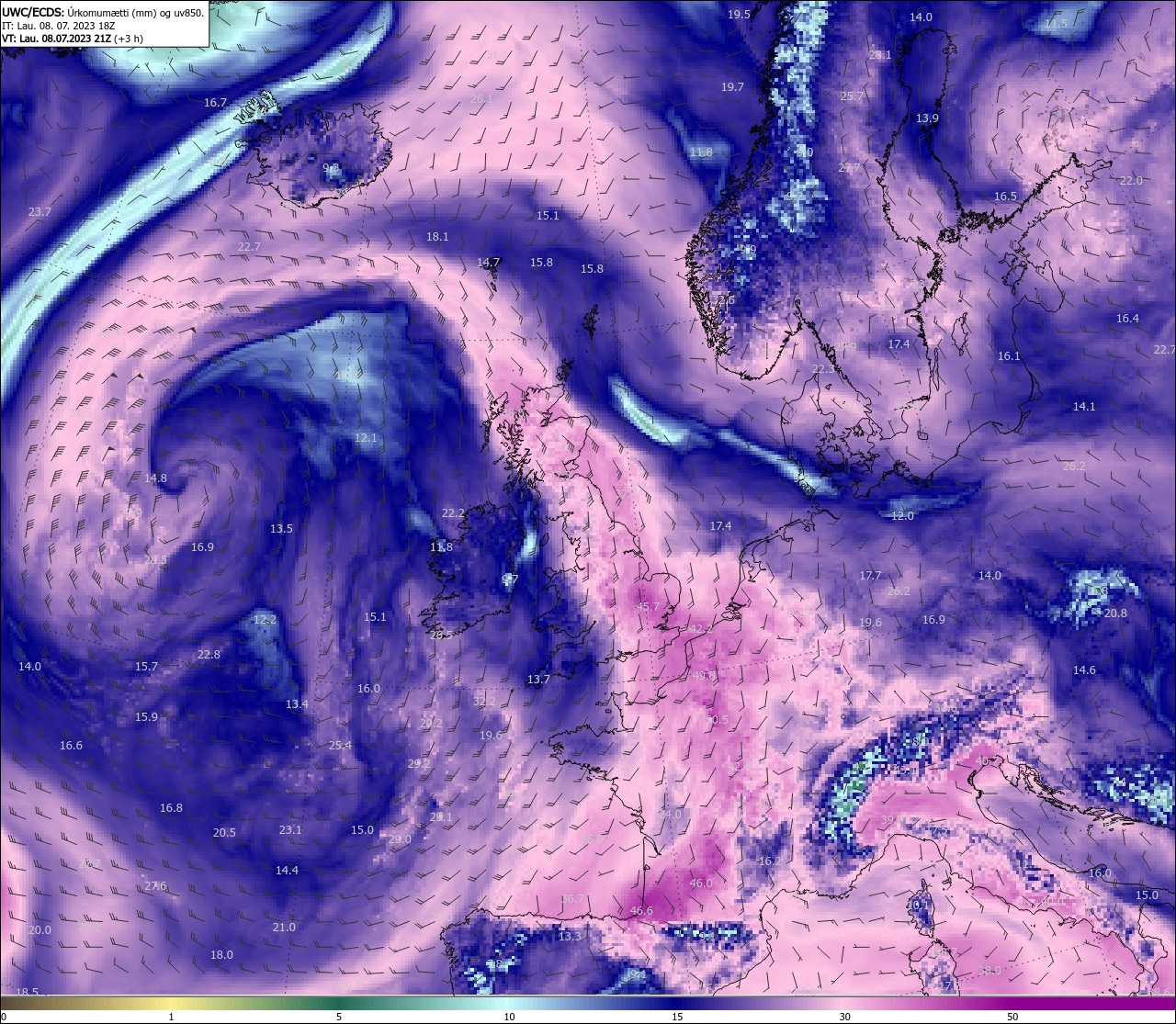Click the 12.1 value west of Scotland

(x=366, y=438)
